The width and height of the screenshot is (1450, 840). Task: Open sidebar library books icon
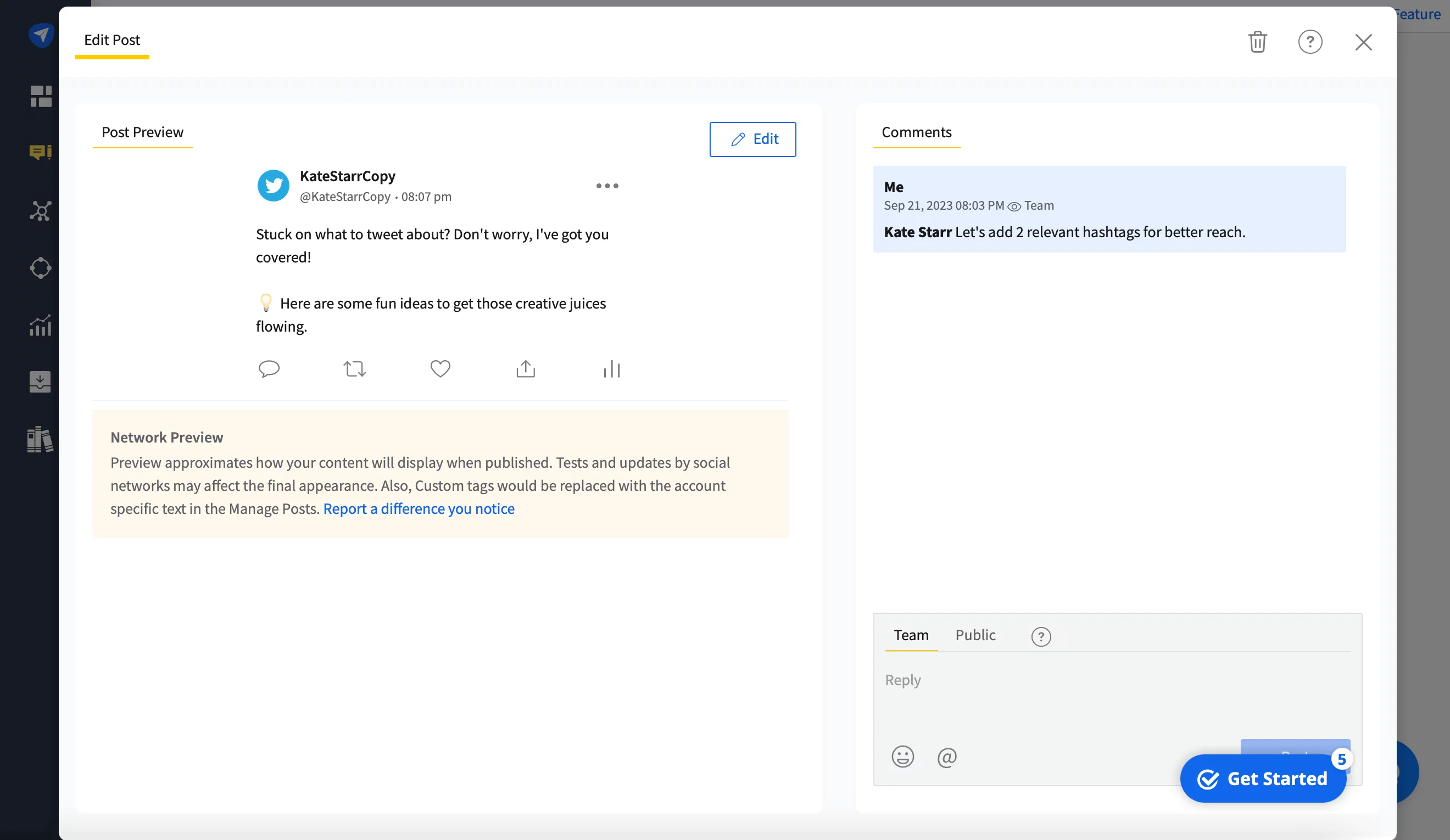40,440
